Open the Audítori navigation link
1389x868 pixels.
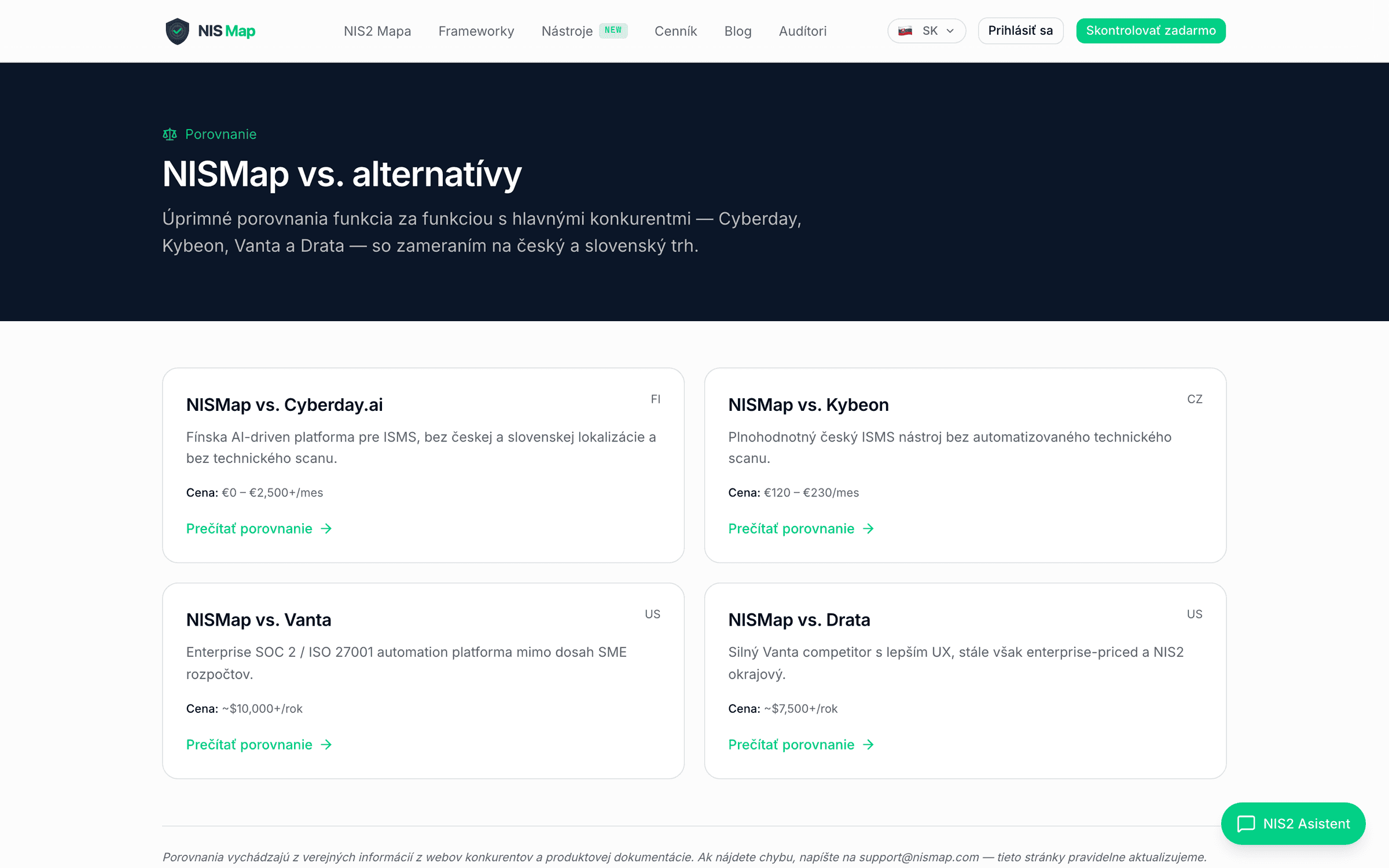(803, 31)
